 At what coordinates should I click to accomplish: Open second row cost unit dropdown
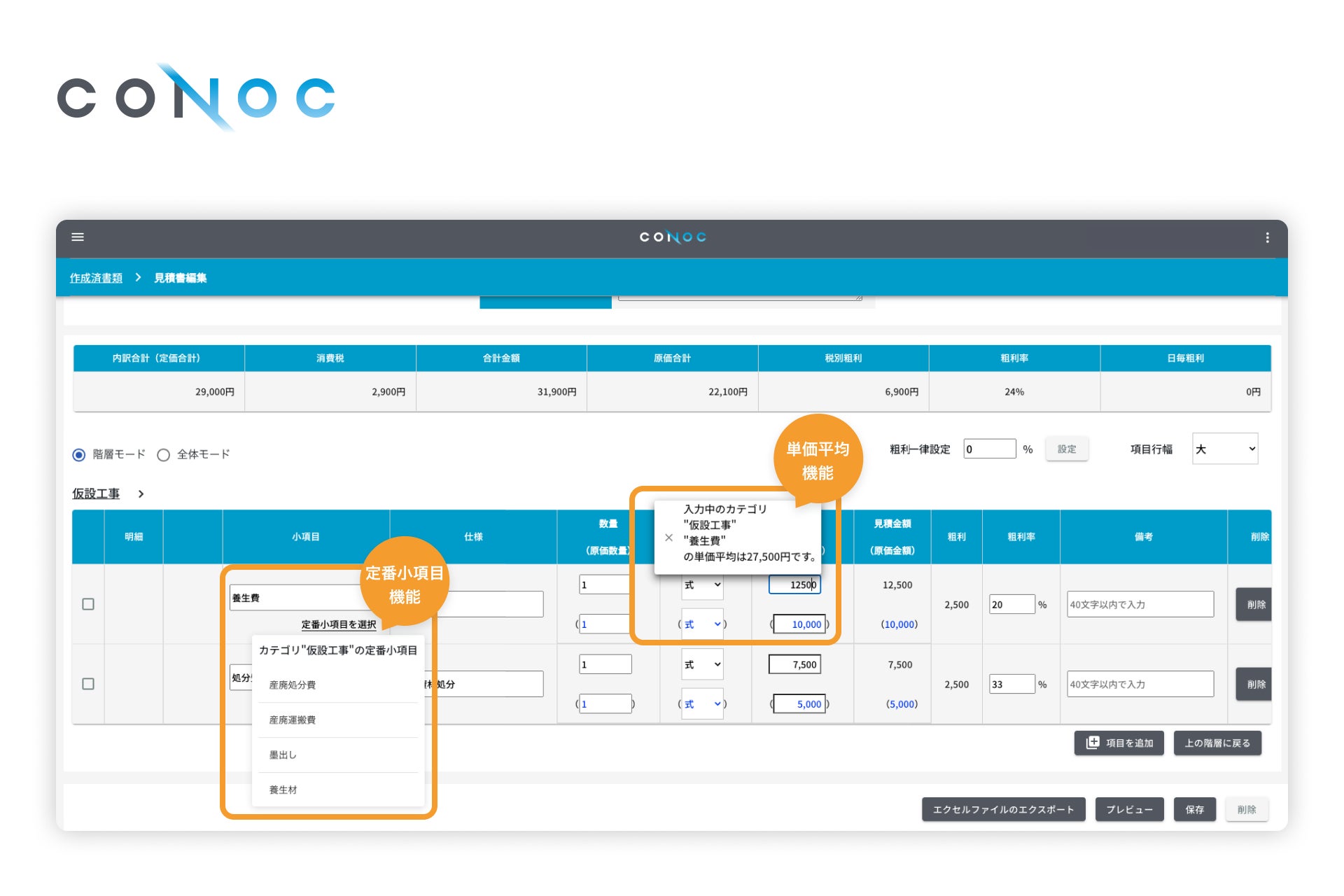pos(702,704)
